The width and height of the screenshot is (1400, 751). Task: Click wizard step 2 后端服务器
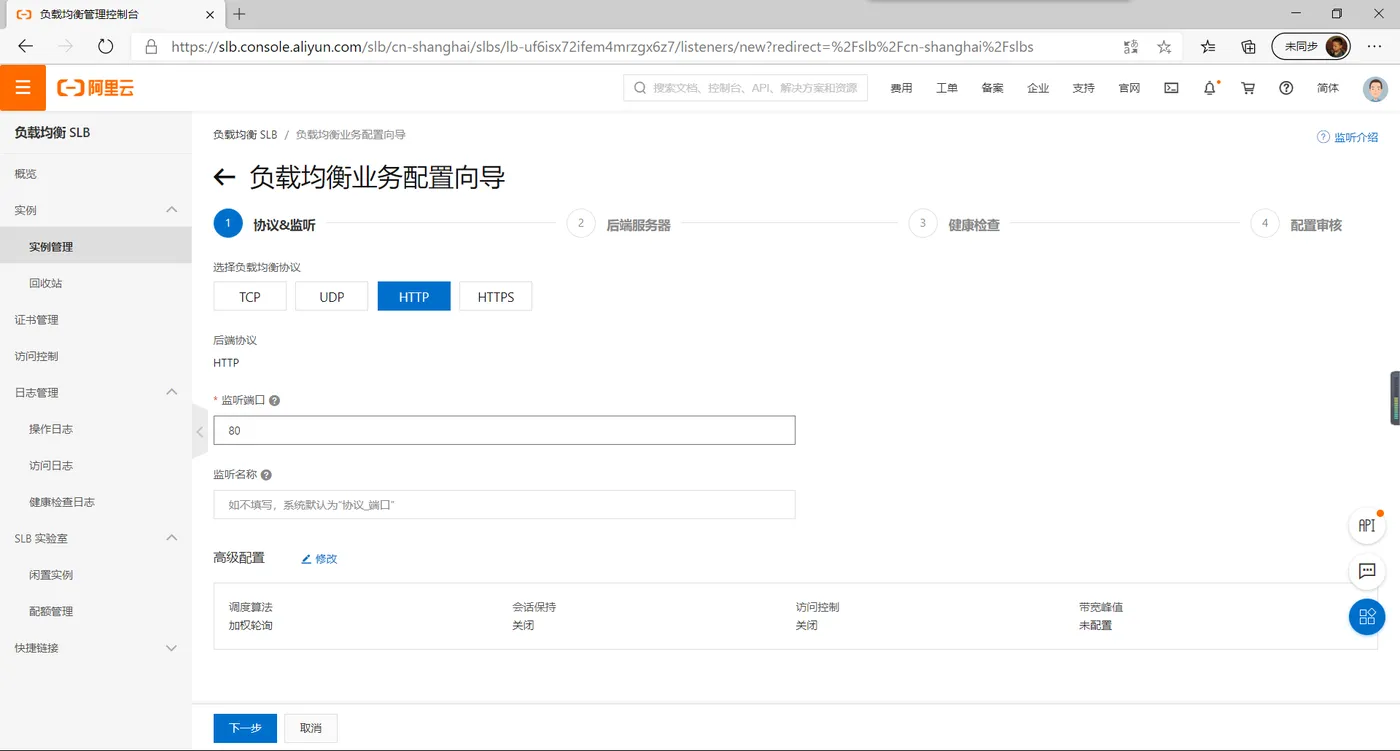(618, 225)
